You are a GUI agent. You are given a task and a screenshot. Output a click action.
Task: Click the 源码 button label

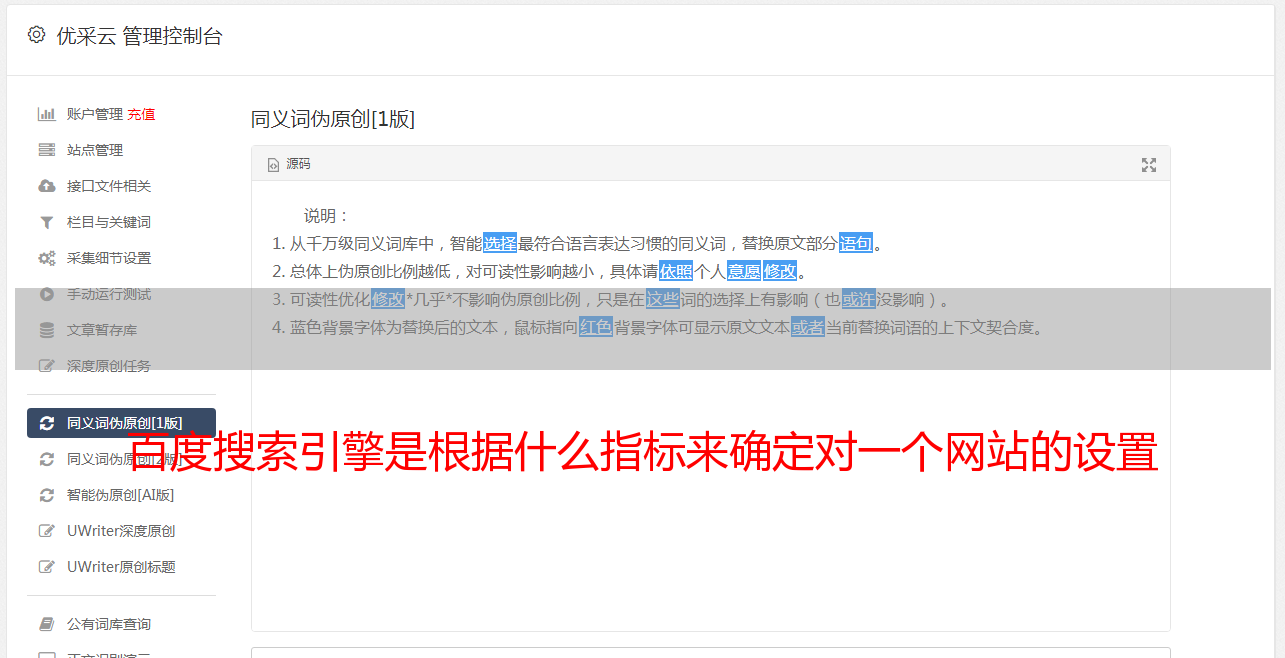tap(298, 164)
